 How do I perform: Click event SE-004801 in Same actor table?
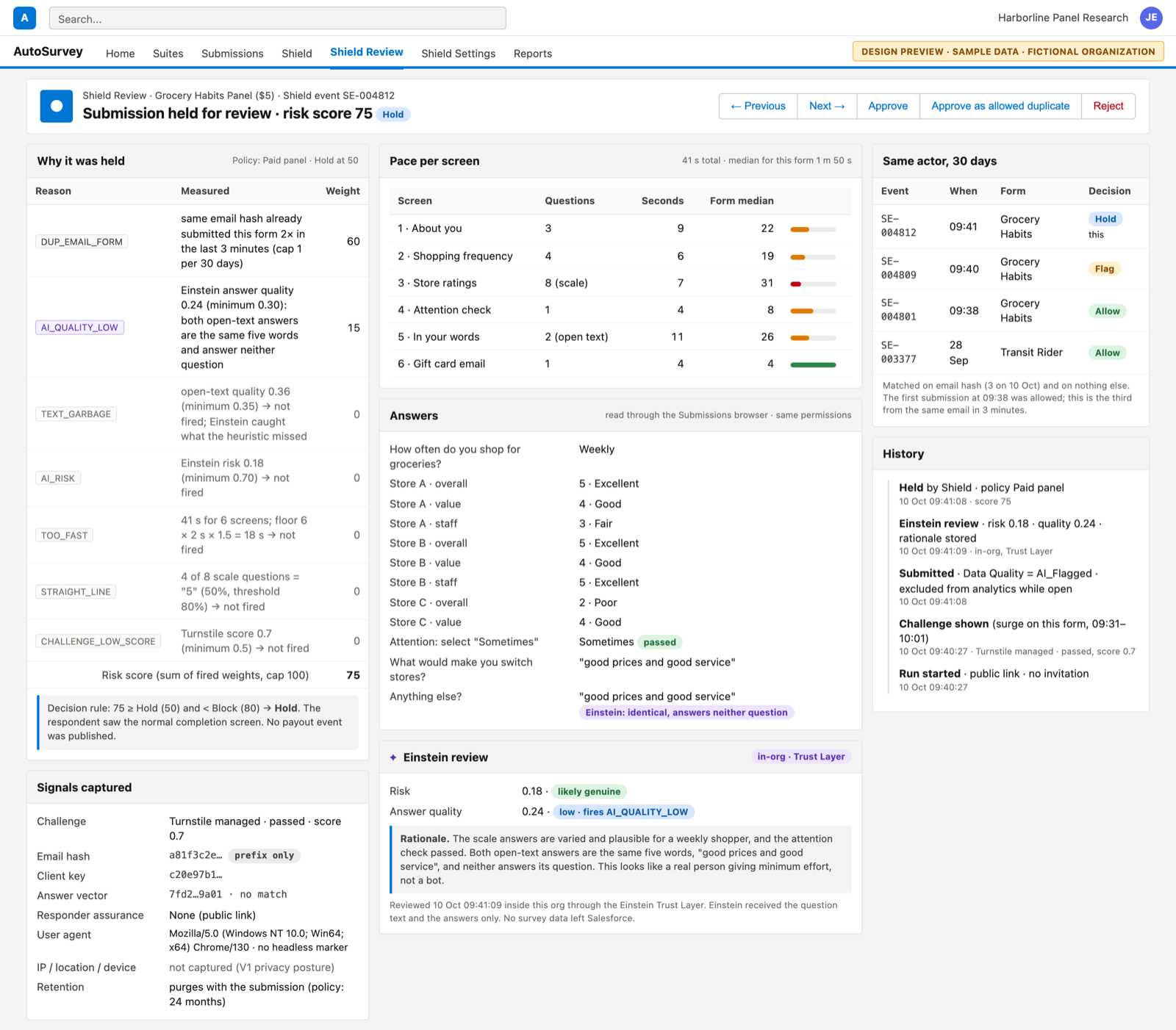(x=899, y=310)
